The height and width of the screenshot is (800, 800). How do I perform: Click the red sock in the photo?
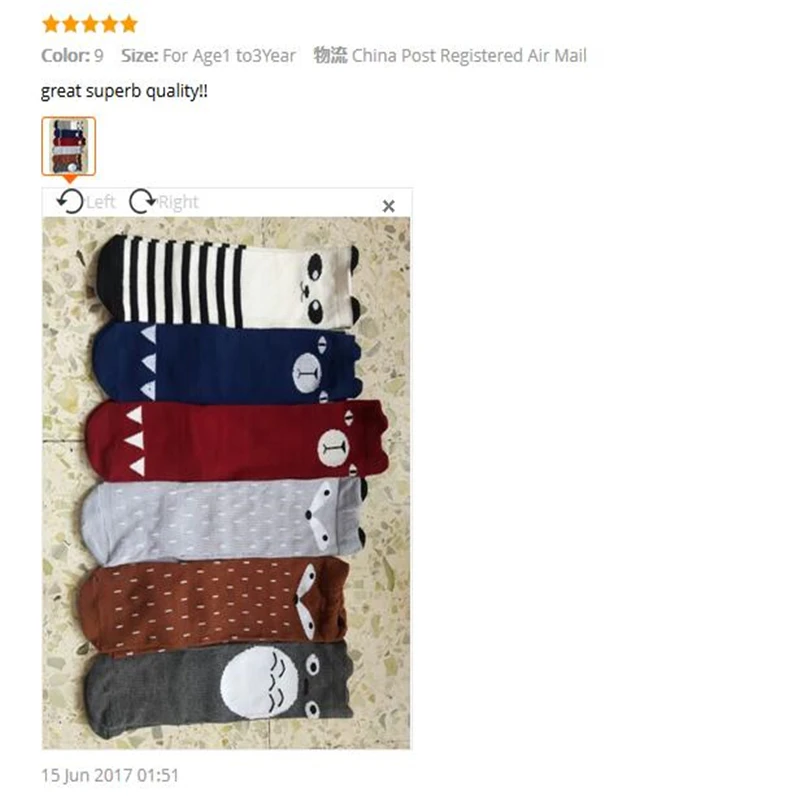tap(237, 441)
